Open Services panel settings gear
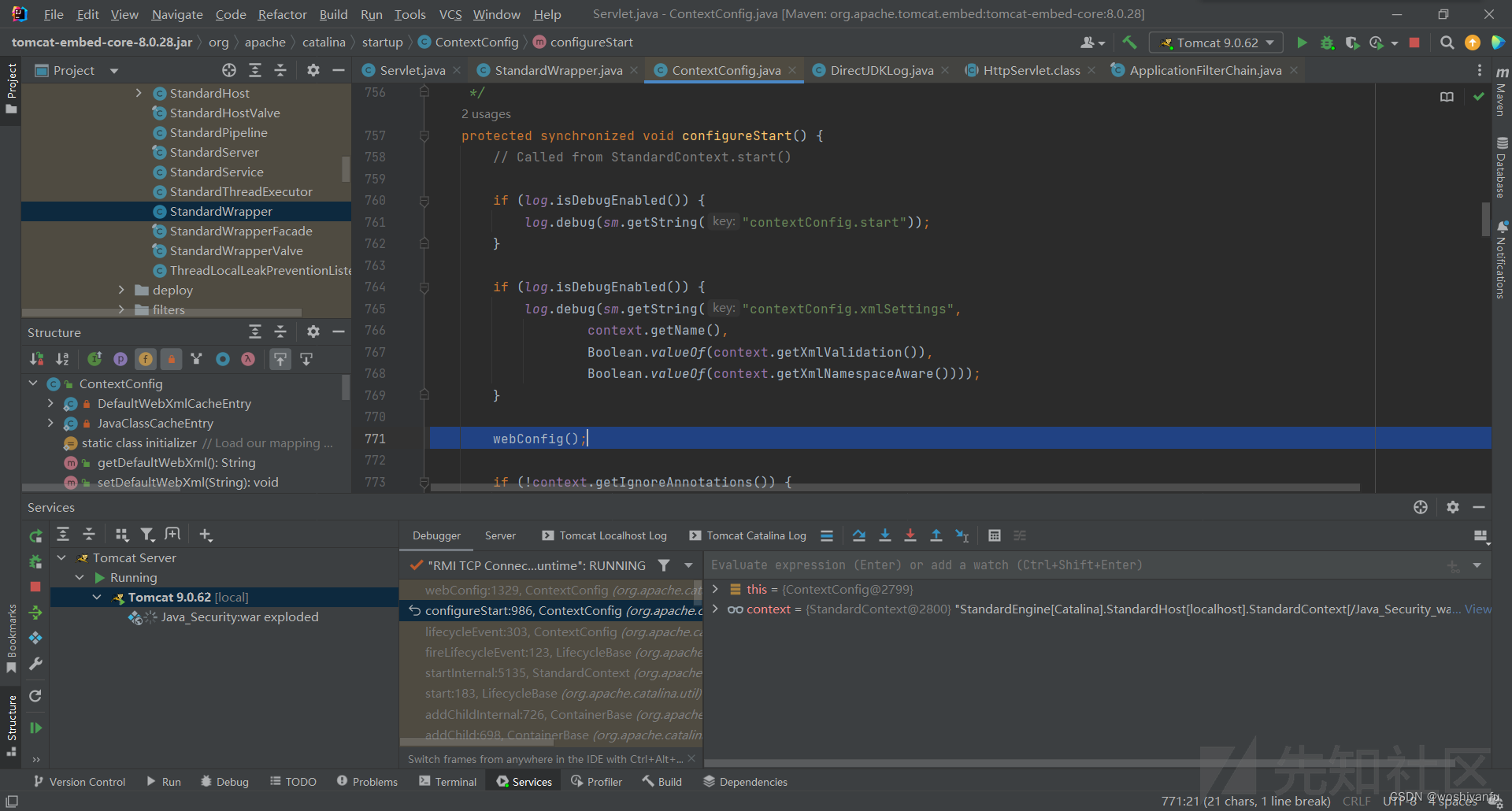1512x811 pixels. pyautogui.click(x=1453, y=507)
